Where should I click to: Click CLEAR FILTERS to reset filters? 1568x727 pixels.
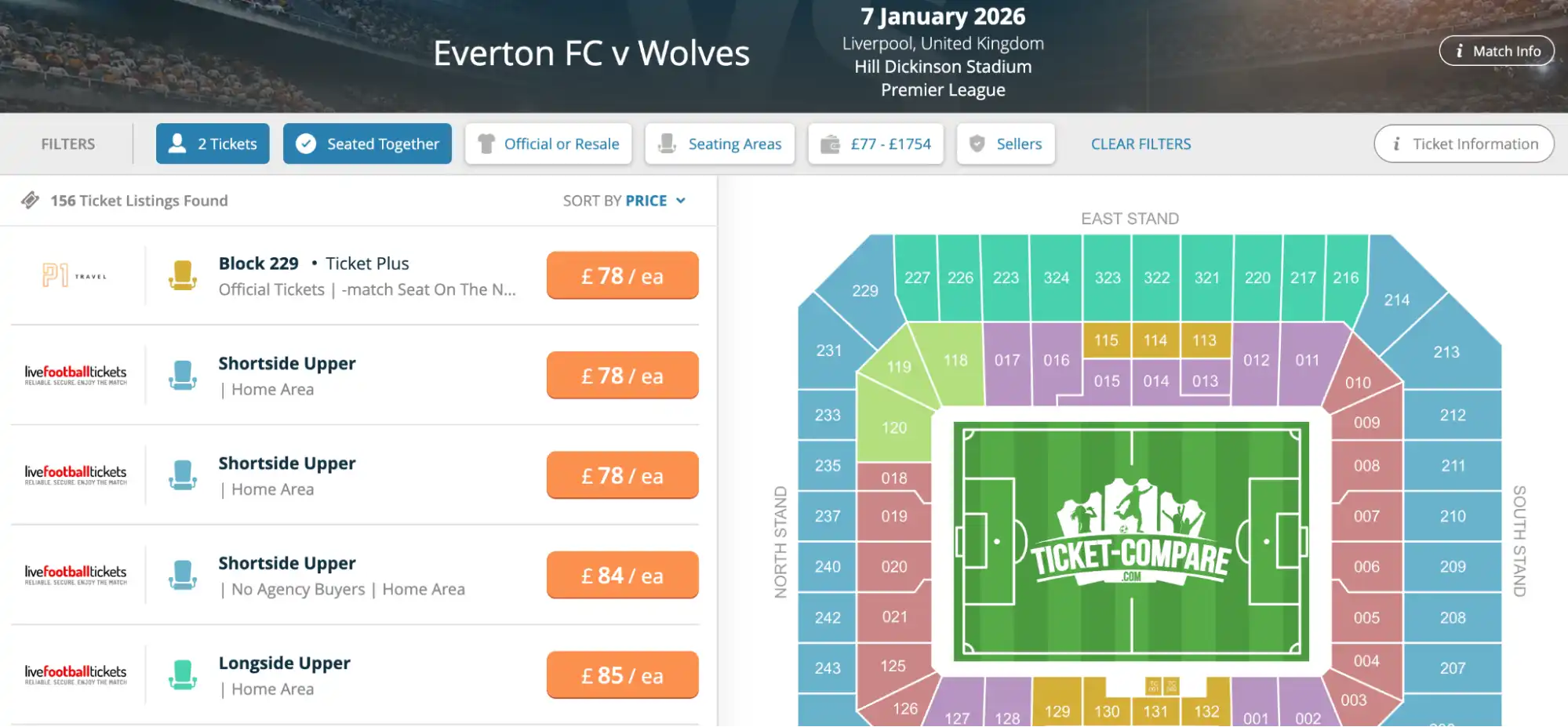[1141, 144]
